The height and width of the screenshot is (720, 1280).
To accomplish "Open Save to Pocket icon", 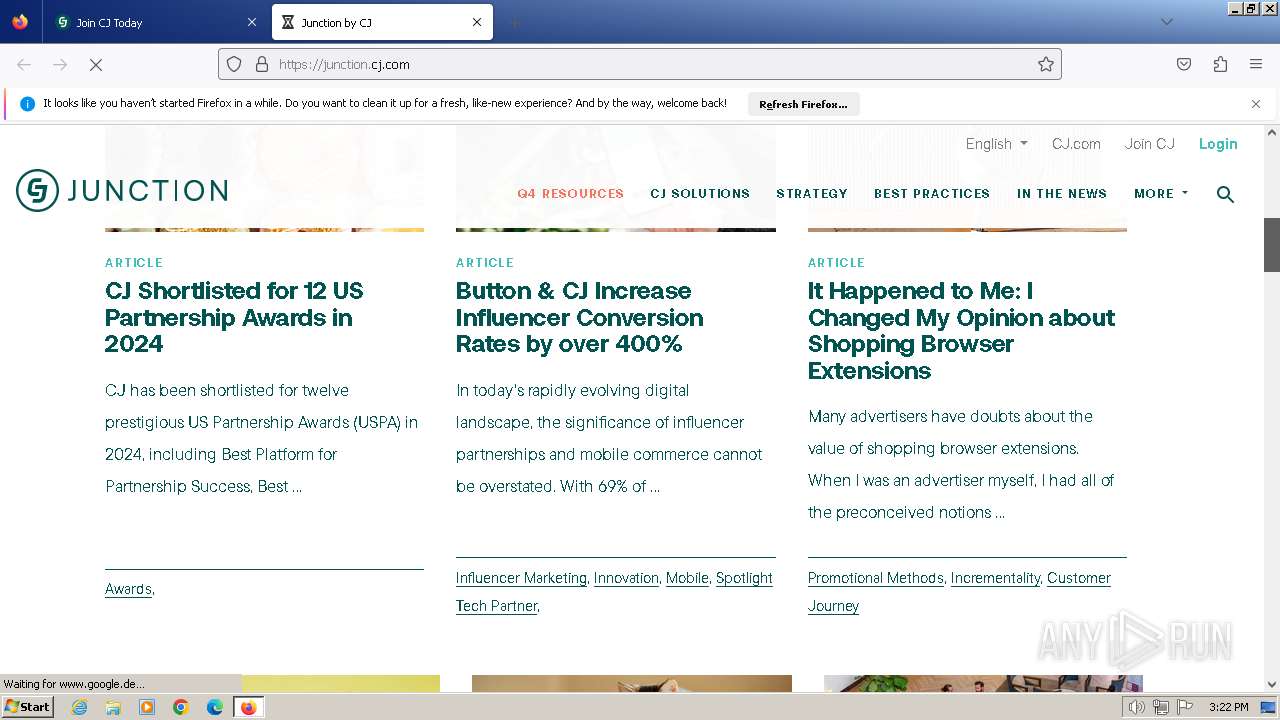I will [x=1184, y=64].
